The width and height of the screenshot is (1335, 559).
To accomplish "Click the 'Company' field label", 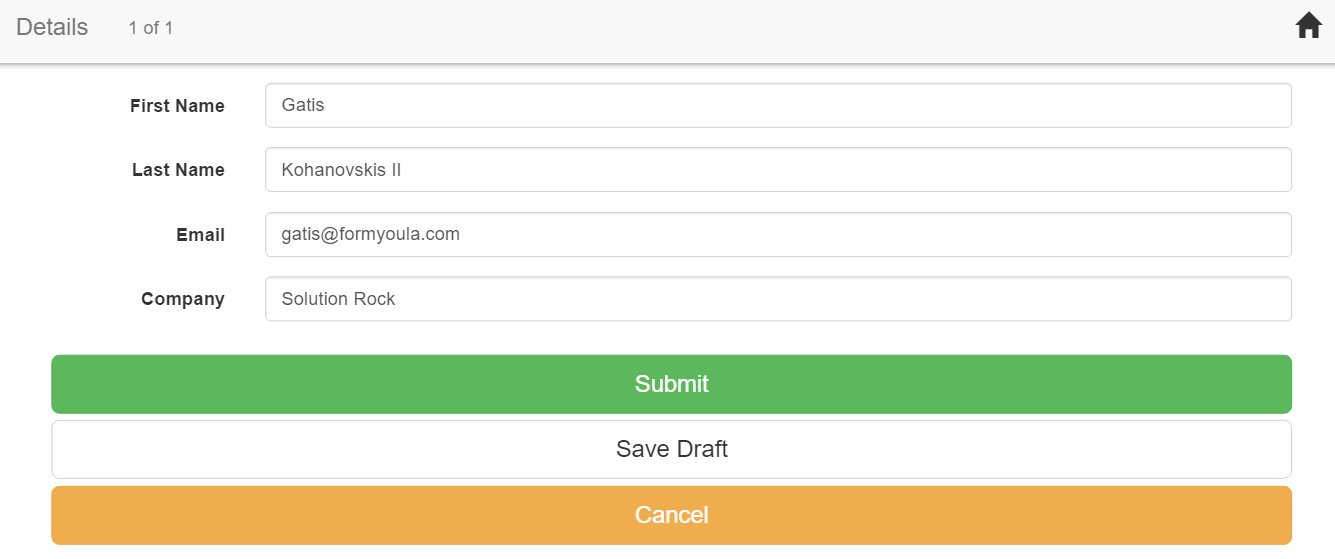I will pos(182,299).
